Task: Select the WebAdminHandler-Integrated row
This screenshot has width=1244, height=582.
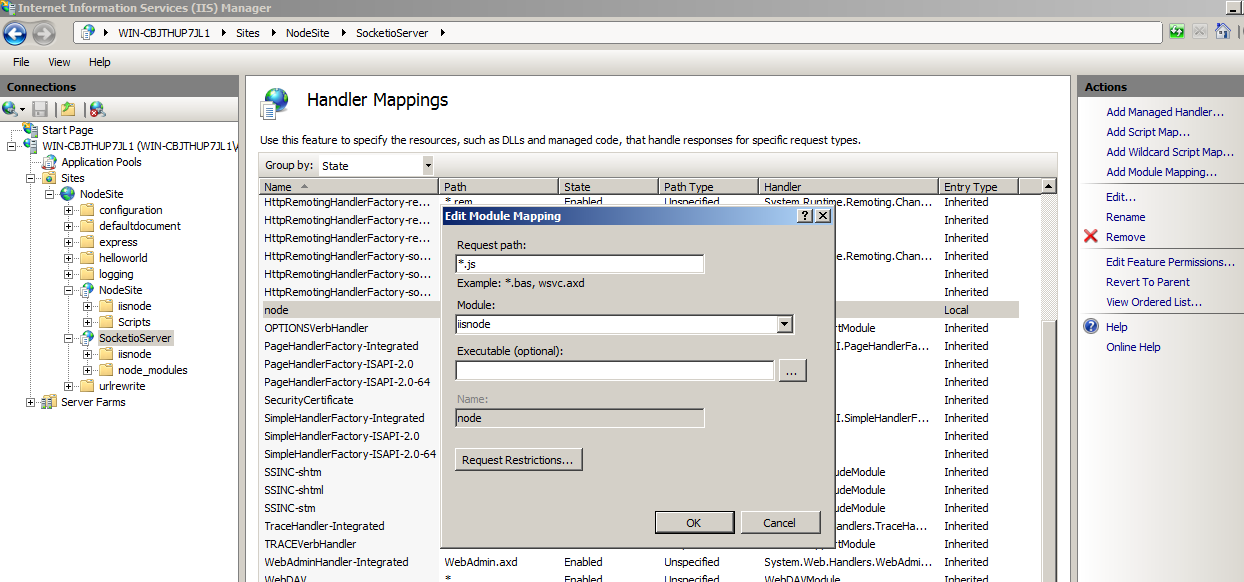Action: click(640, 562)
